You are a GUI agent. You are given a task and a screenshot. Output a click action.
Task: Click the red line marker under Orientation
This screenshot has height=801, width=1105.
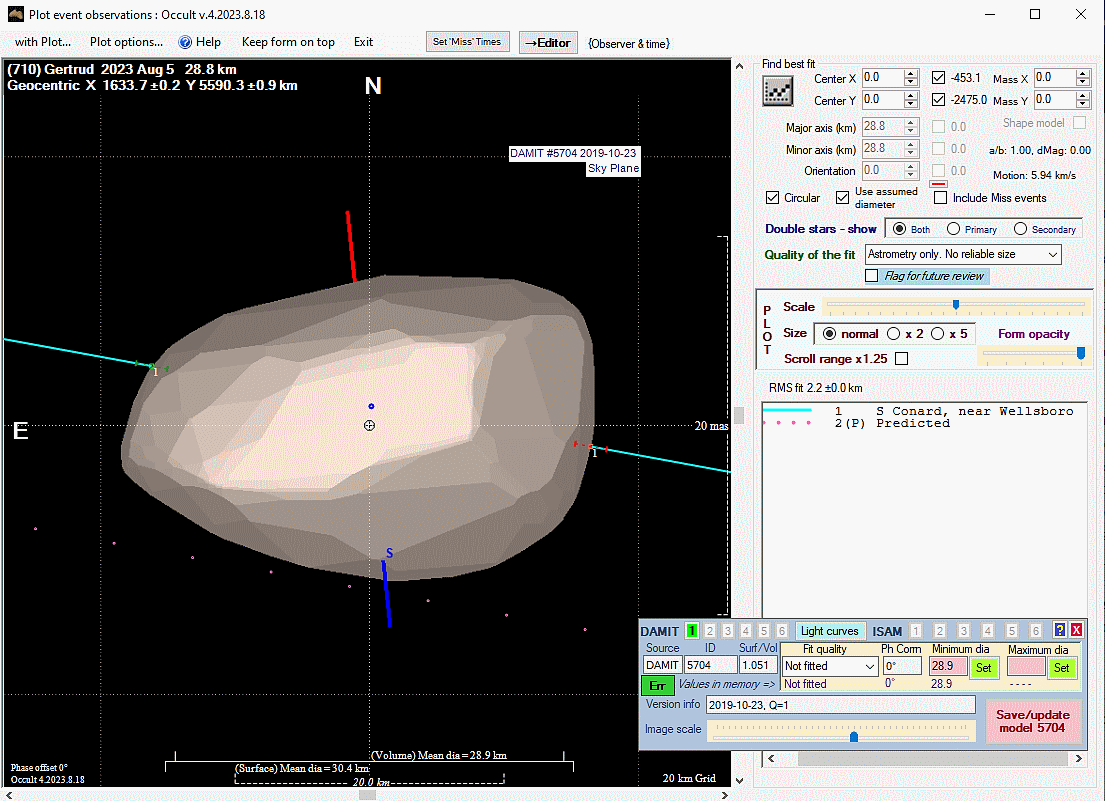point(938,184)
